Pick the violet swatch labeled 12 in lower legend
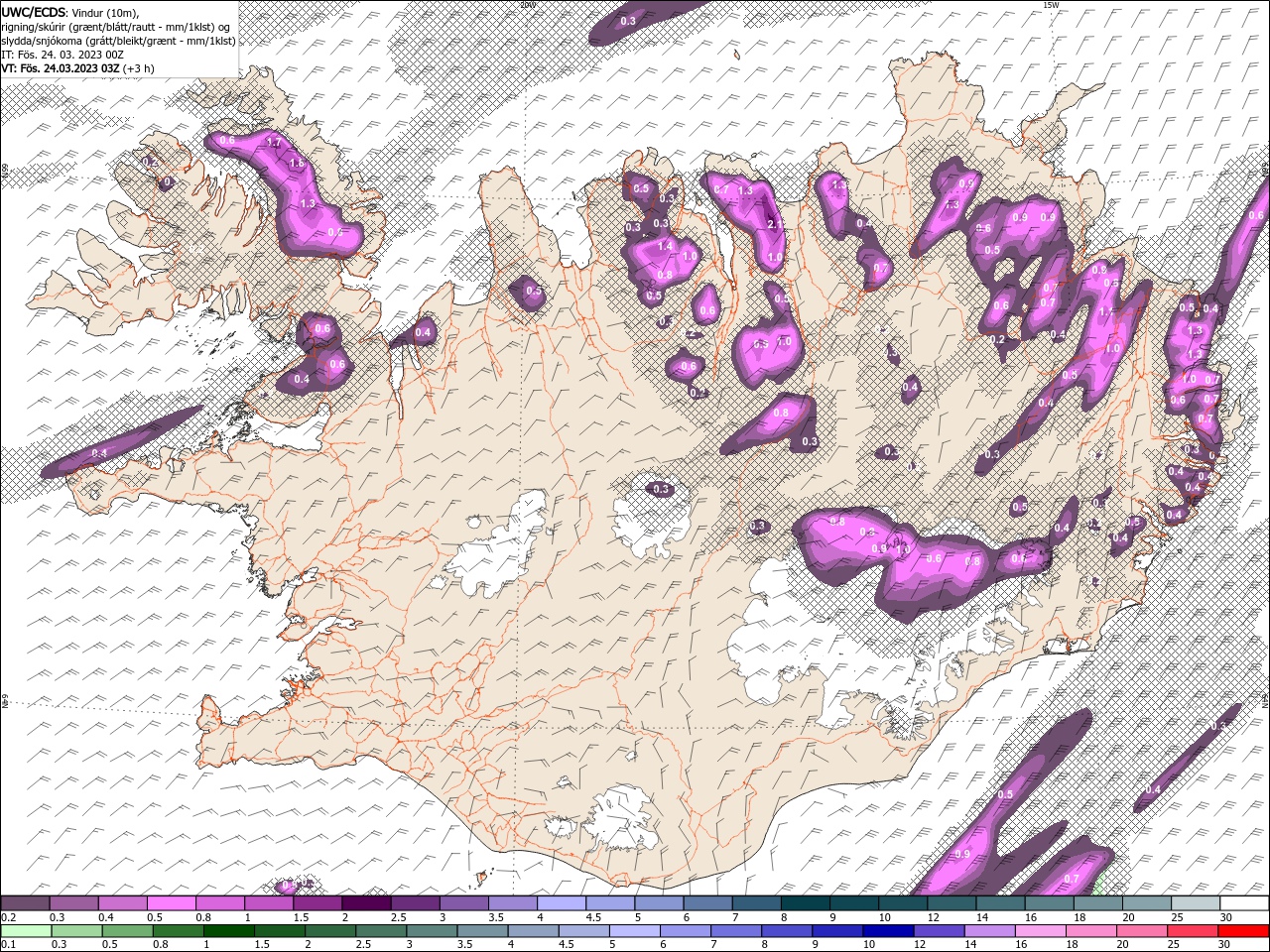 point(937,931)
